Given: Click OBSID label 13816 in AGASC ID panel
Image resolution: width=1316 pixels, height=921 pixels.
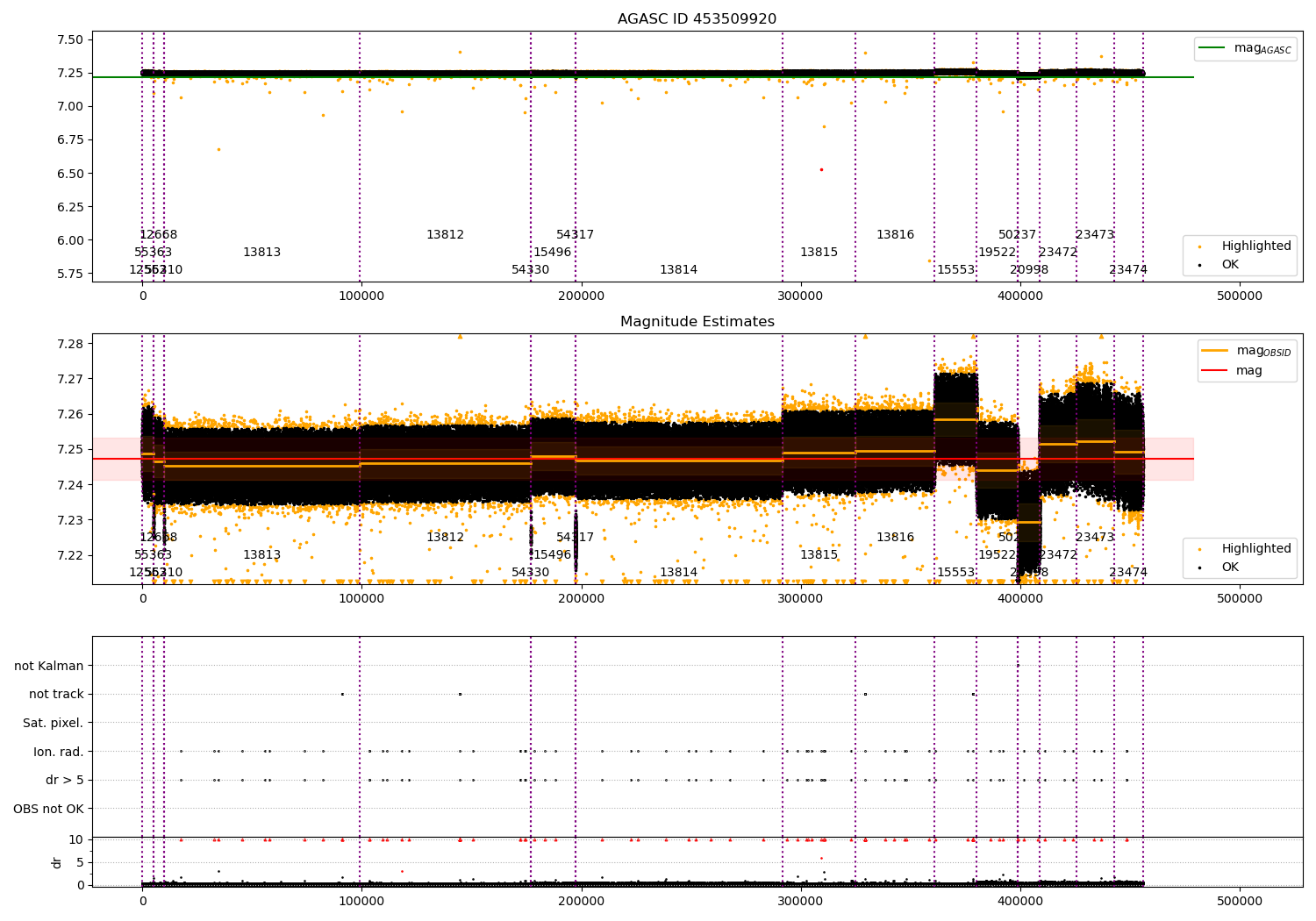Looking at the screenshot, I should pos(895,235).
